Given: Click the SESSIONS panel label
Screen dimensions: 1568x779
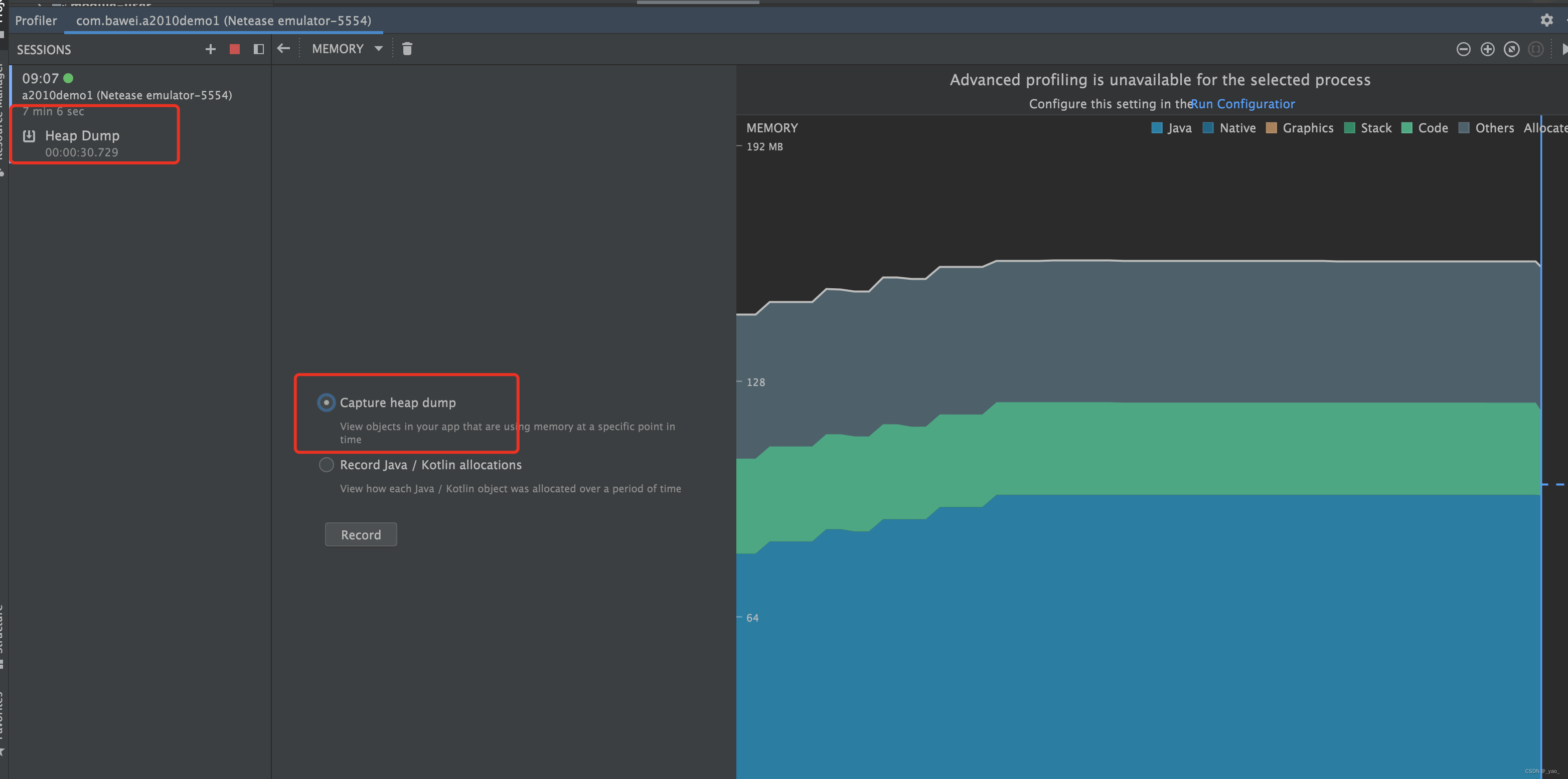Looking at the screenshot, I should 45,48.
